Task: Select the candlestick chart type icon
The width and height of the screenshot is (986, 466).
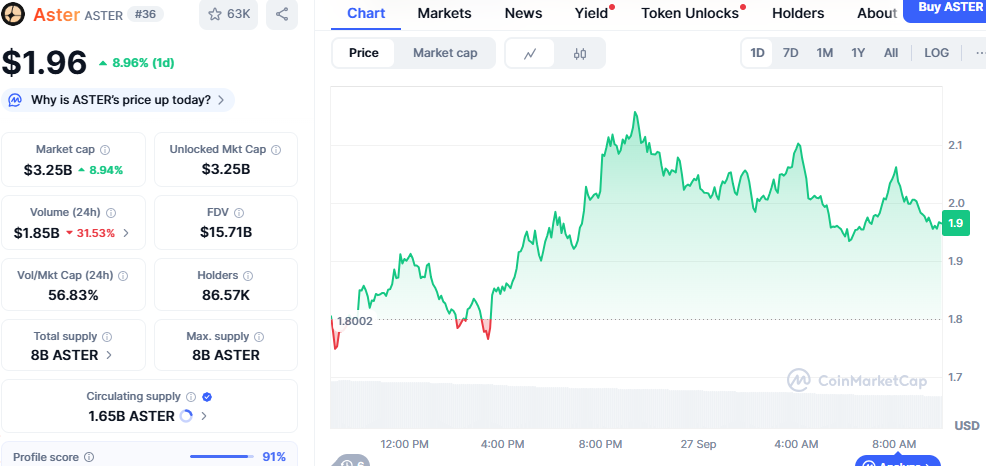Action: [580, 53]
